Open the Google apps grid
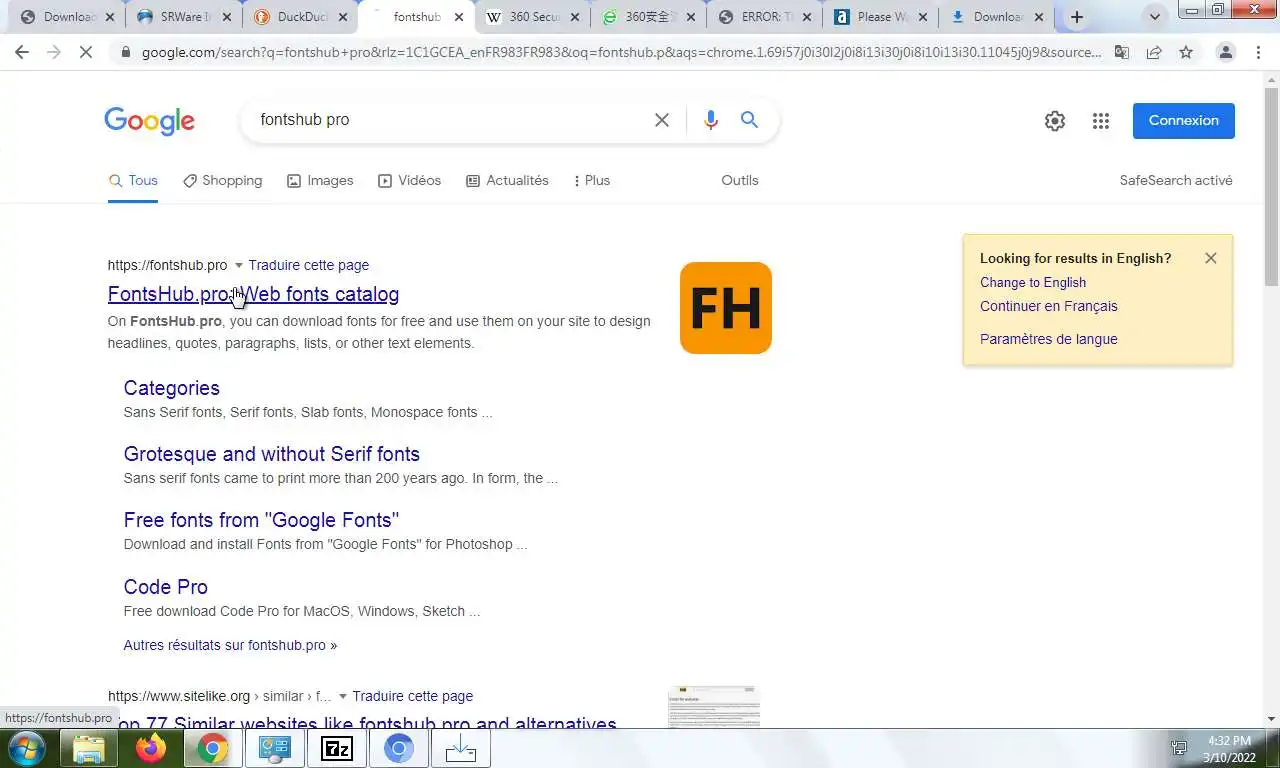 [x=1101, y=121]
